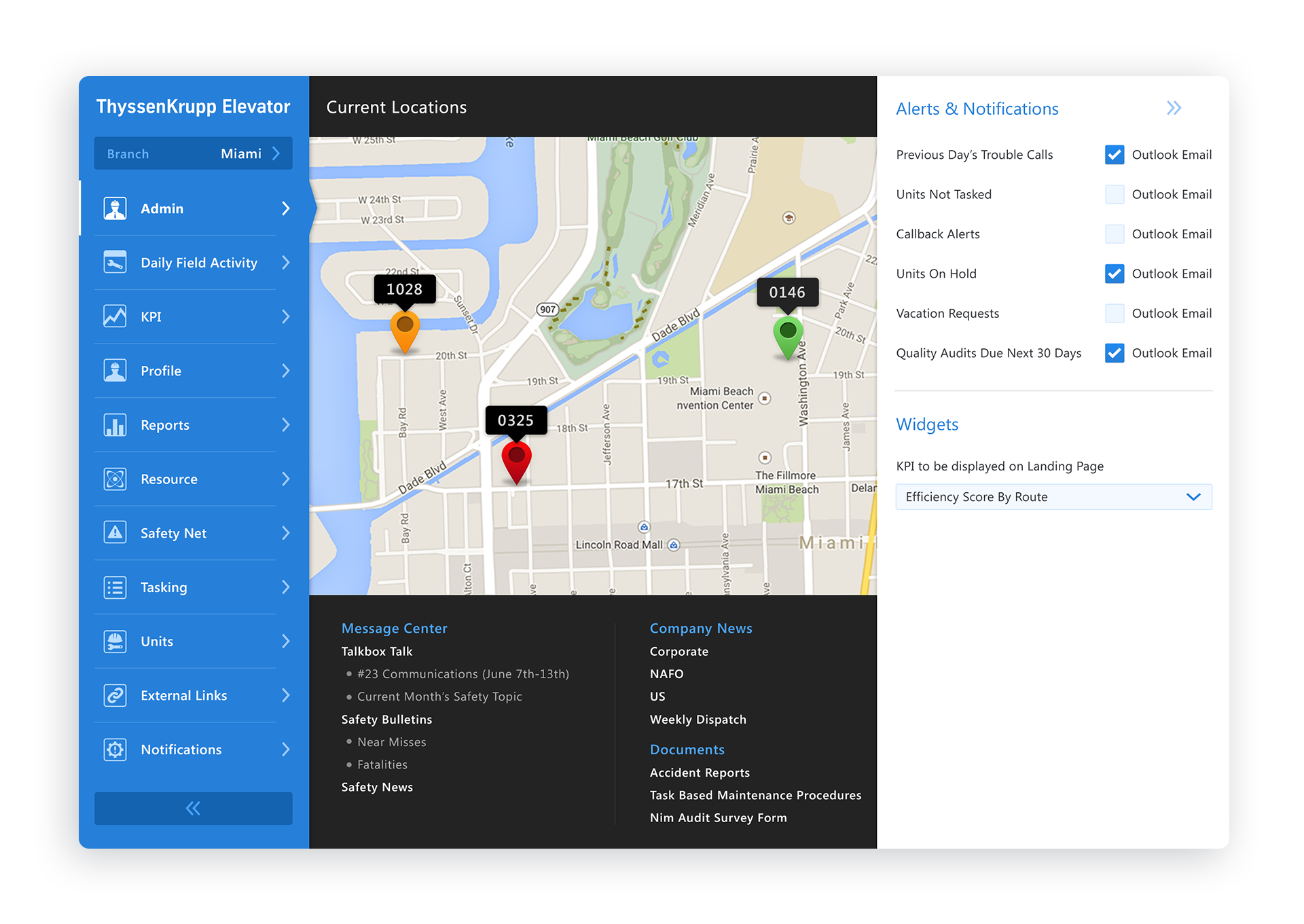1304x924 pixels.
Task: Click the Daily Field Activity wrench icon
Action: (115, 263)
